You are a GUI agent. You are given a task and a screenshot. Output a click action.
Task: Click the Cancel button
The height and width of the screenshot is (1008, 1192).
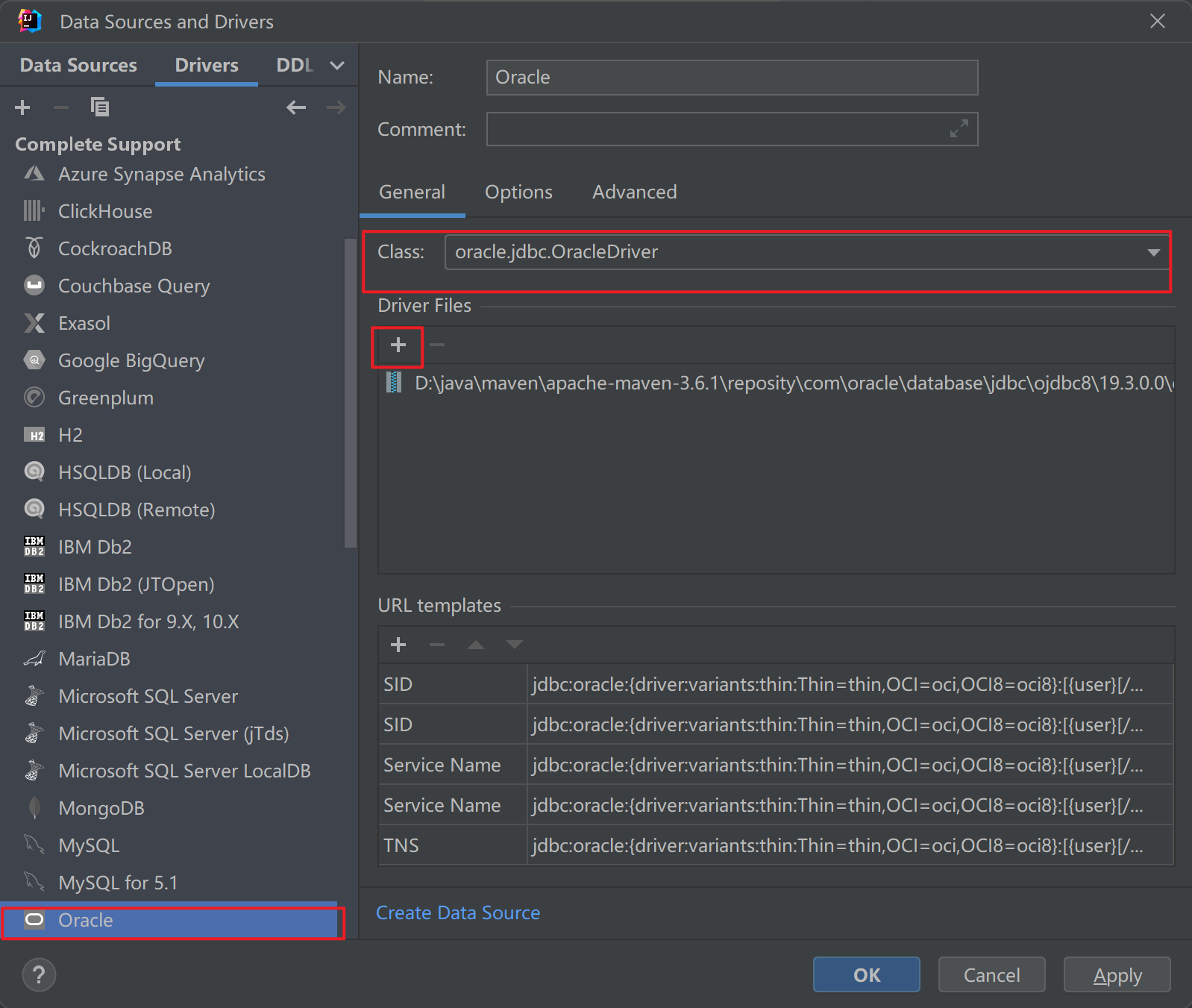coord(991,974)
